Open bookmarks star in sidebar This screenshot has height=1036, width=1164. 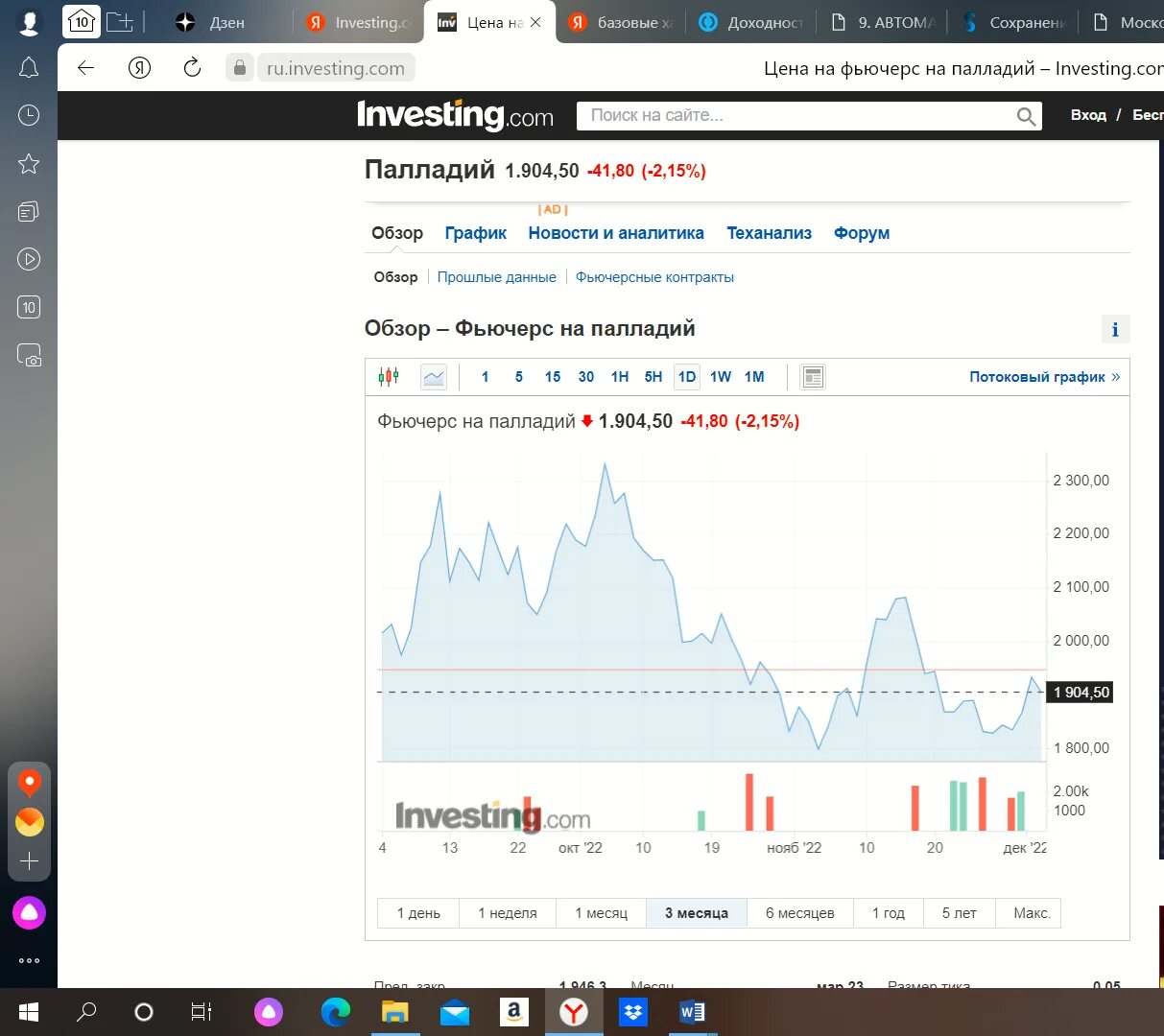(x=29, y=163)
